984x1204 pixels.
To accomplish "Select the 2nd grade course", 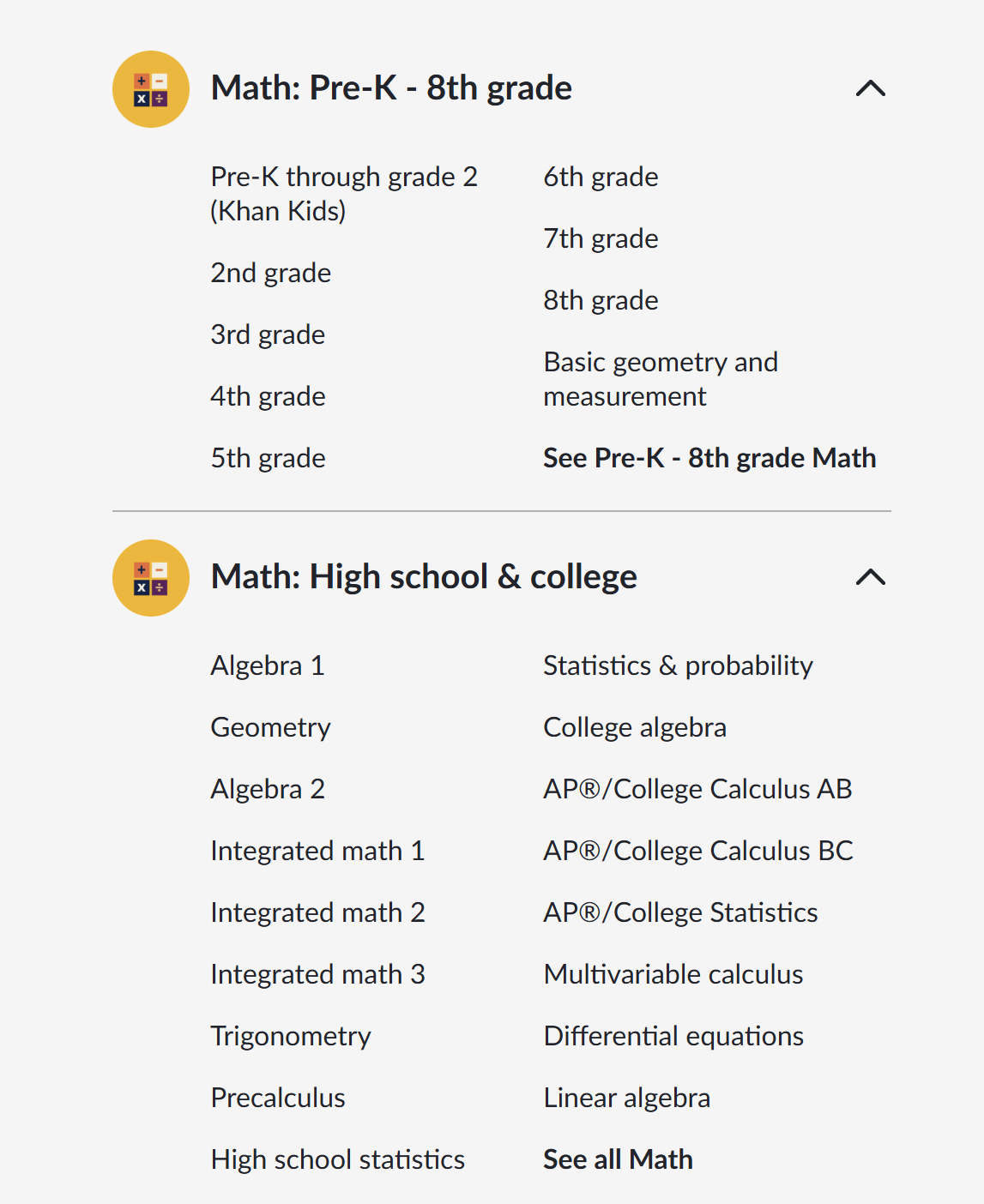I will pyautogui.click(x=270, y=273).
